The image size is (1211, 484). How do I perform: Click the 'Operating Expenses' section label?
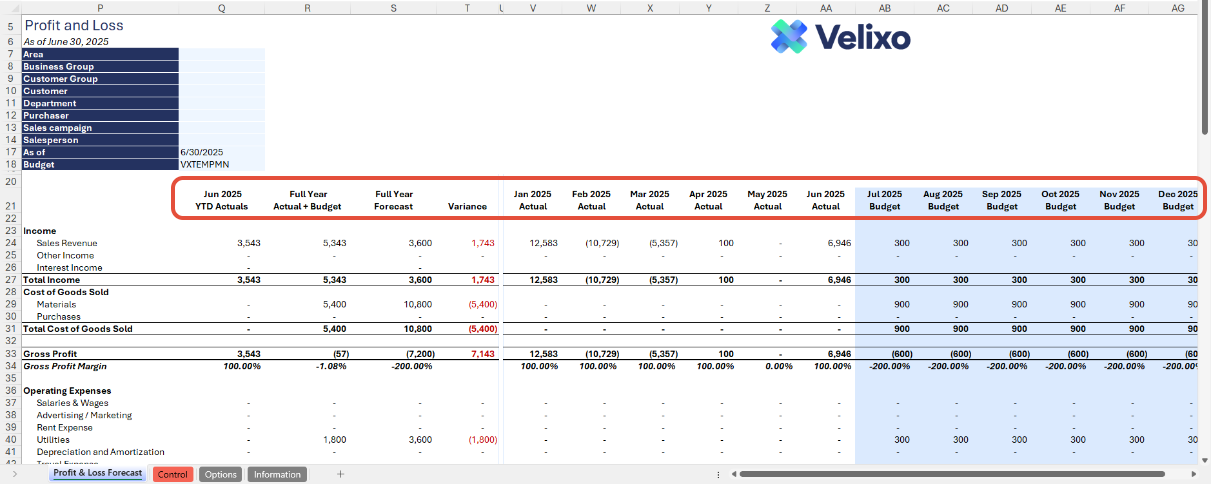(x=67, y=391)
